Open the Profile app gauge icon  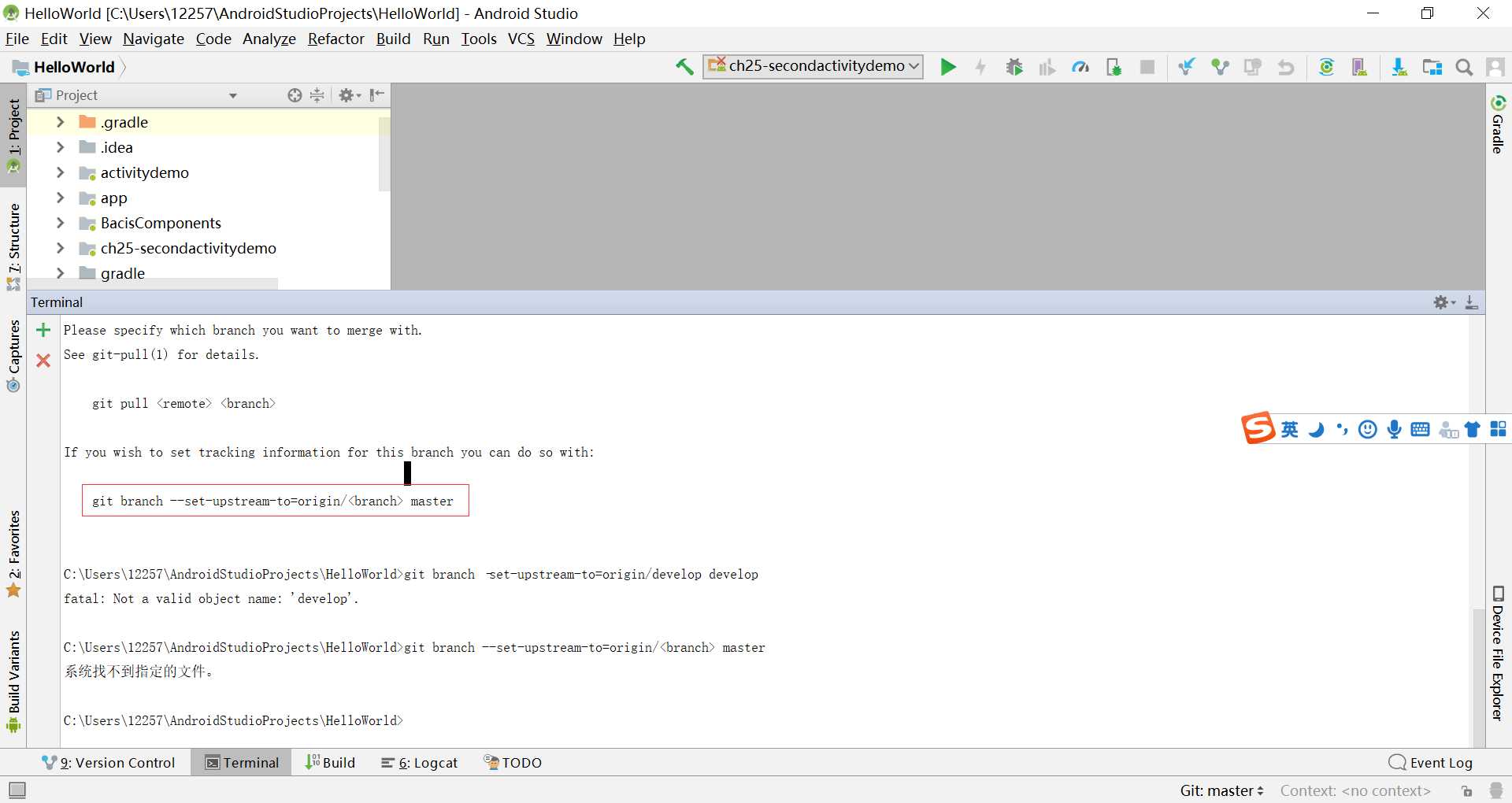[1080, 67]
